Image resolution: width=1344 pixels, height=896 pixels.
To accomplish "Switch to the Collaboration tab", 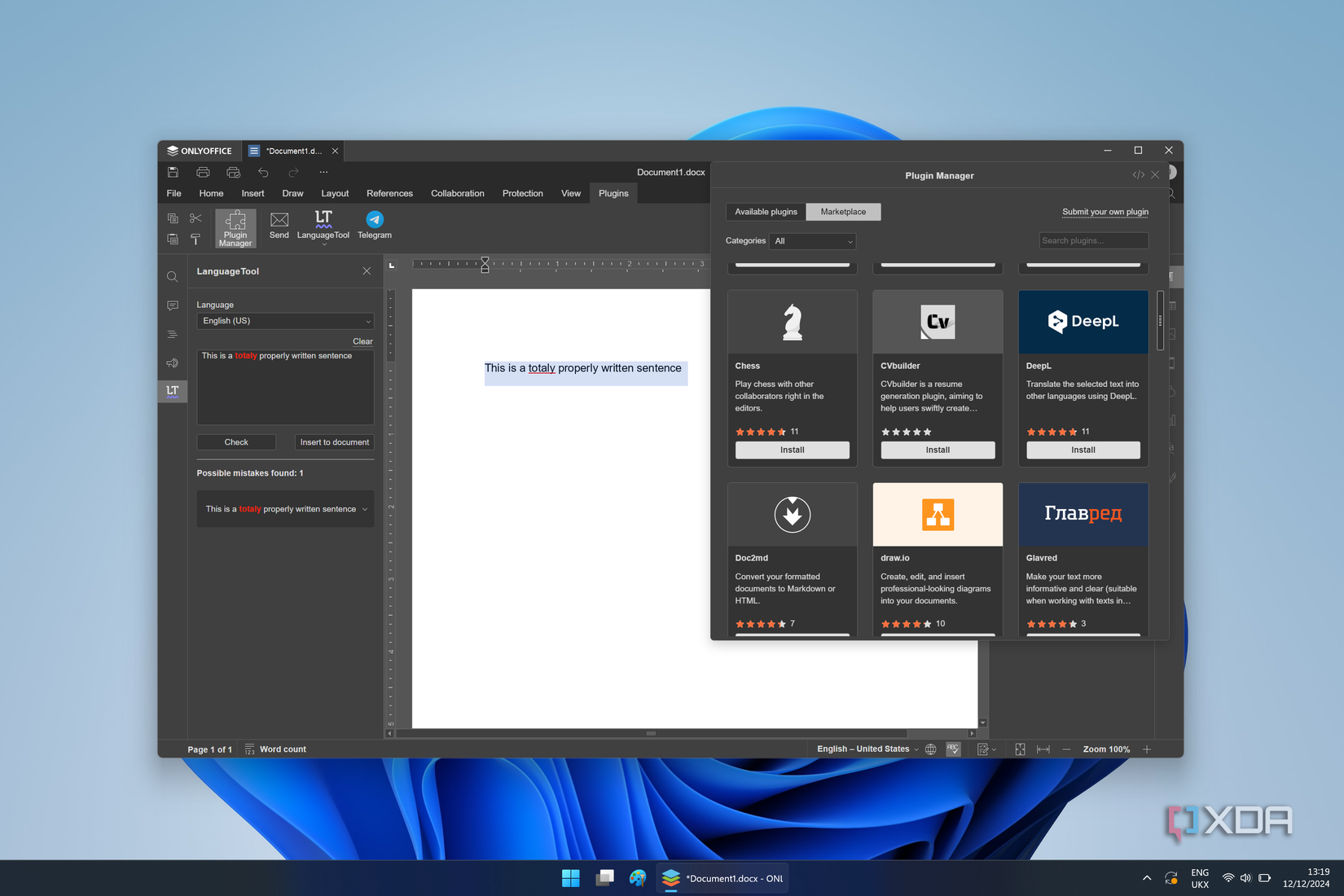I will coord(458,193).
